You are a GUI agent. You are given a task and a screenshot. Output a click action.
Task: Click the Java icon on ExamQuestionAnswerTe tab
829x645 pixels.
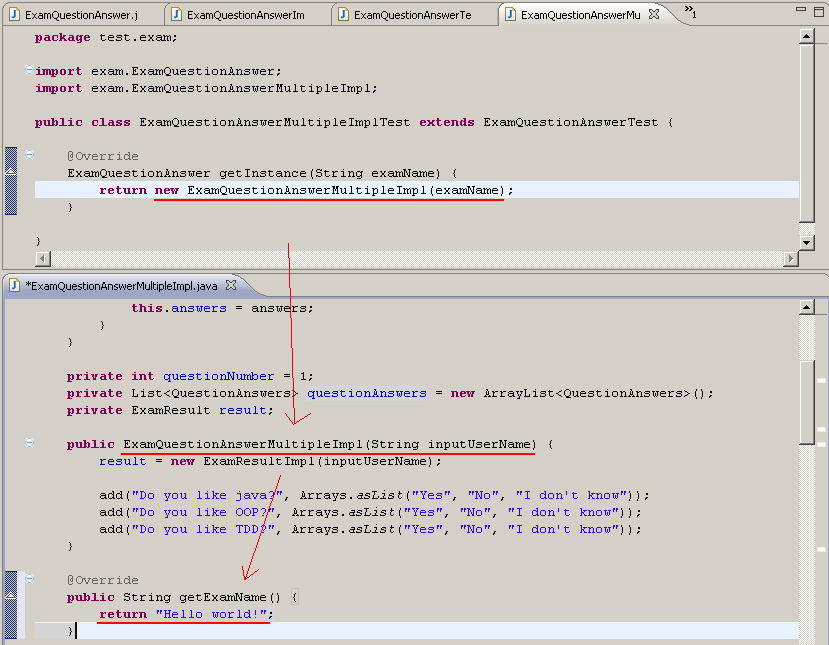click(345, 14)
